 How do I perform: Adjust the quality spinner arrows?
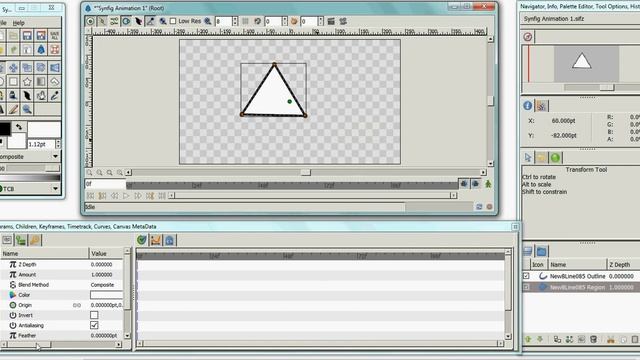pos(235,21)
